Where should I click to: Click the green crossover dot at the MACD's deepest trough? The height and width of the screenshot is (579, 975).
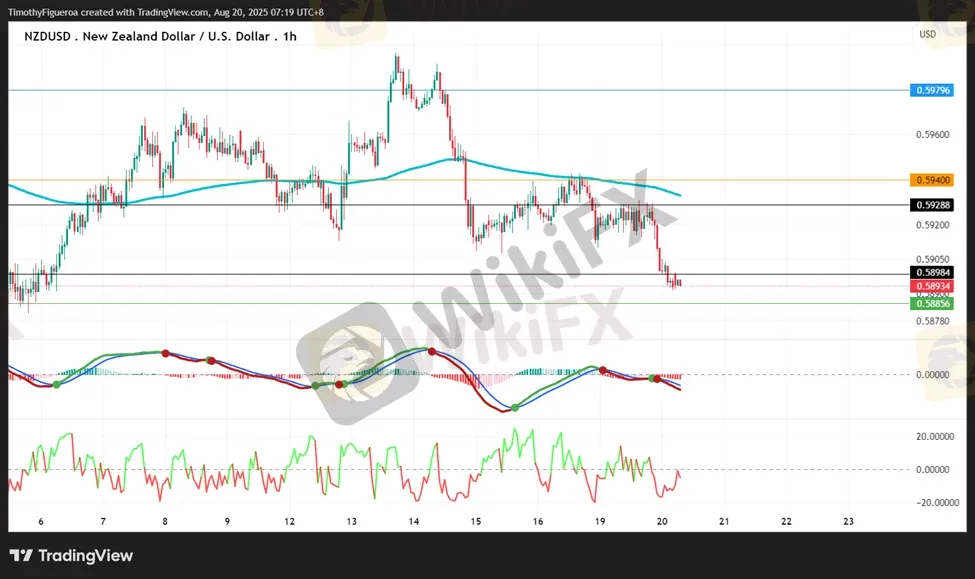[x=515, y=408]
